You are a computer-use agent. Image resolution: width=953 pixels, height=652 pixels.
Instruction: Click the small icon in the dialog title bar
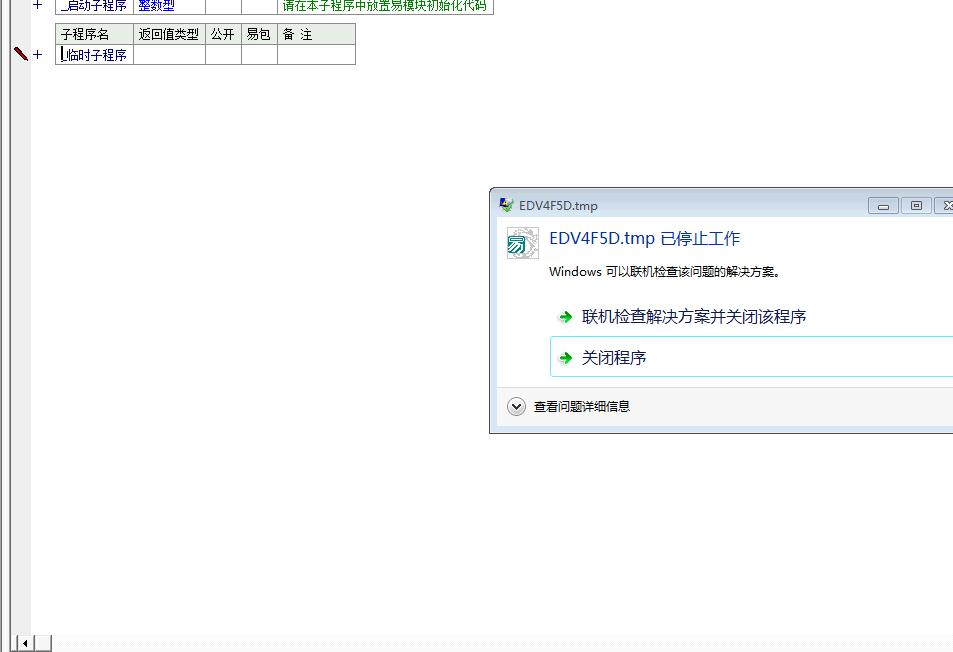507,205
